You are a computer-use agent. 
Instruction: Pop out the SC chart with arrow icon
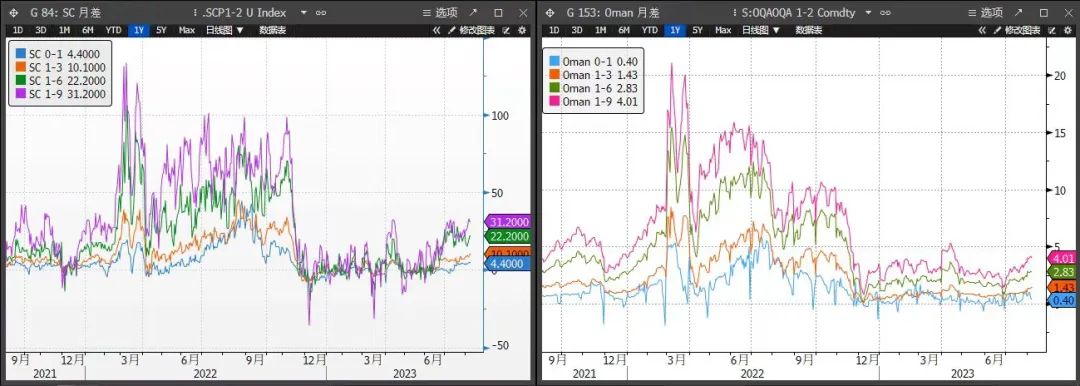point(473,12)
